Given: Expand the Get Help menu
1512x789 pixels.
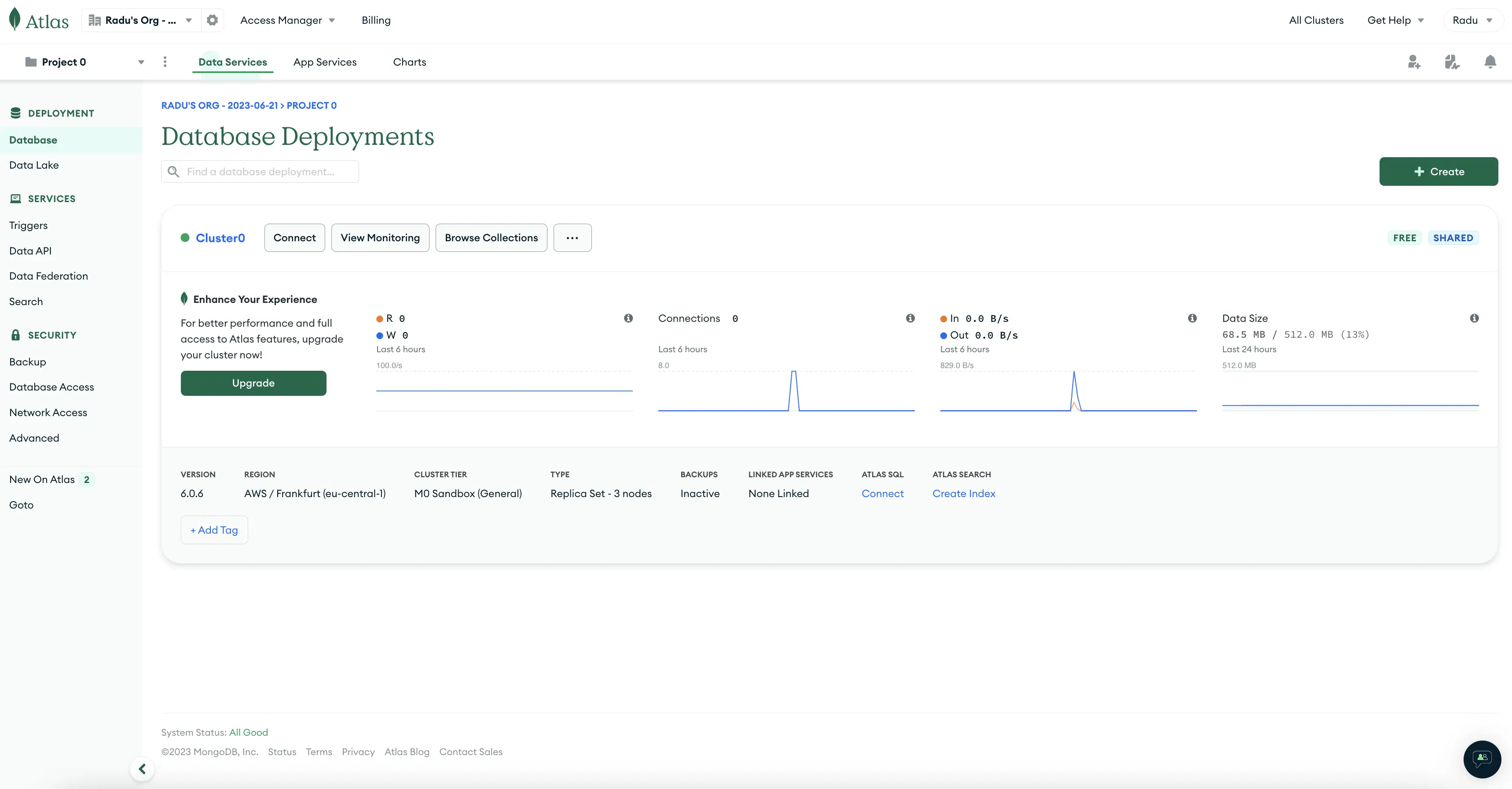Looking at the screenshot, I should pyautogui.click(x=1395, y=20).
